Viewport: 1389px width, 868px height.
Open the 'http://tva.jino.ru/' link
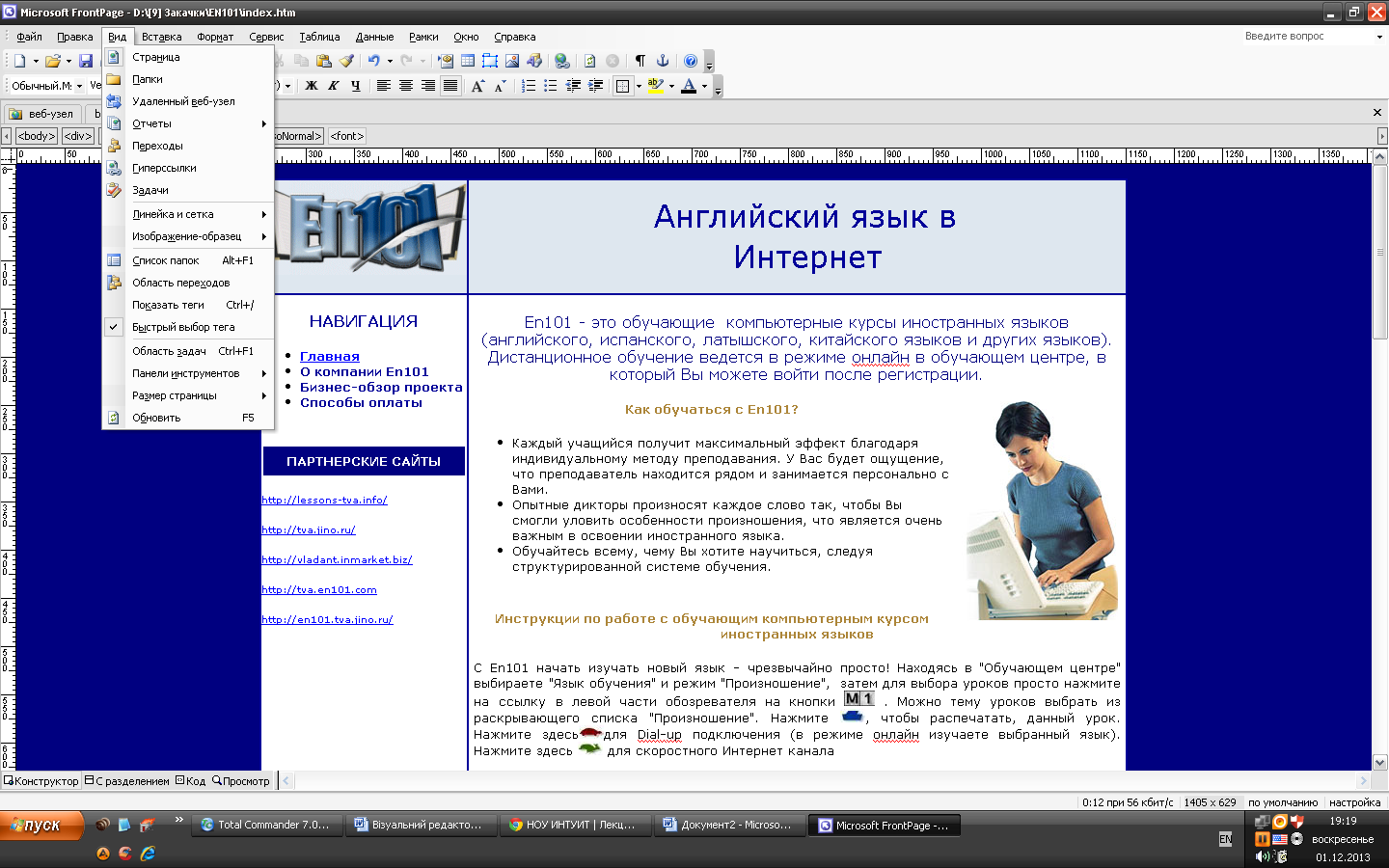pyautogui.click(x=309, y=529)
